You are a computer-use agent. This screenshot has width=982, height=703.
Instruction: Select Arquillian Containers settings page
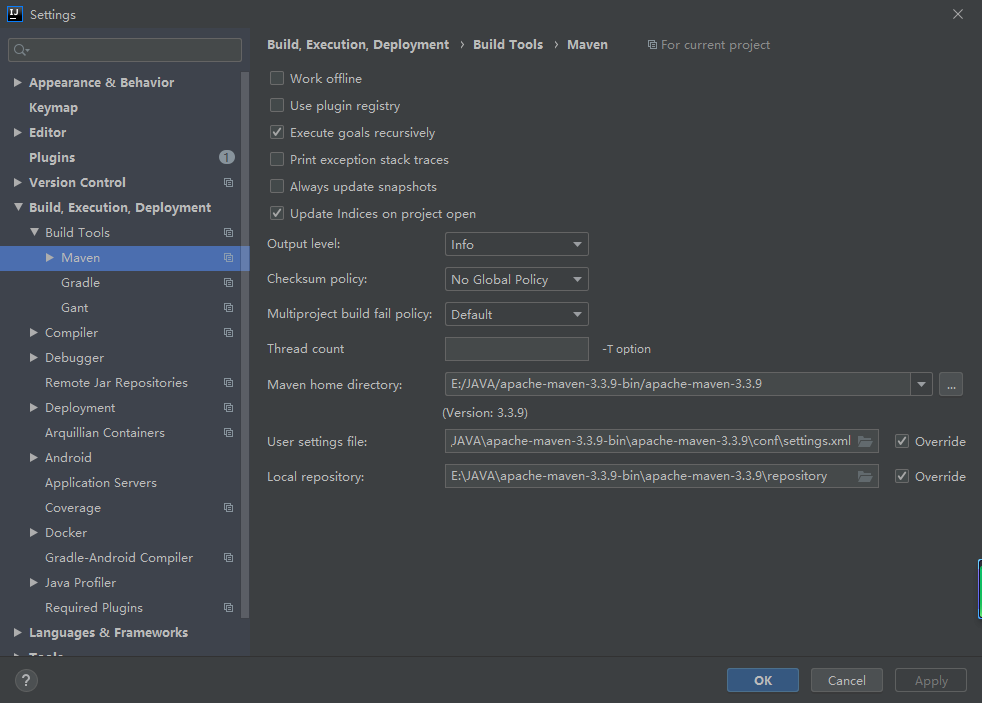point(105,433)
